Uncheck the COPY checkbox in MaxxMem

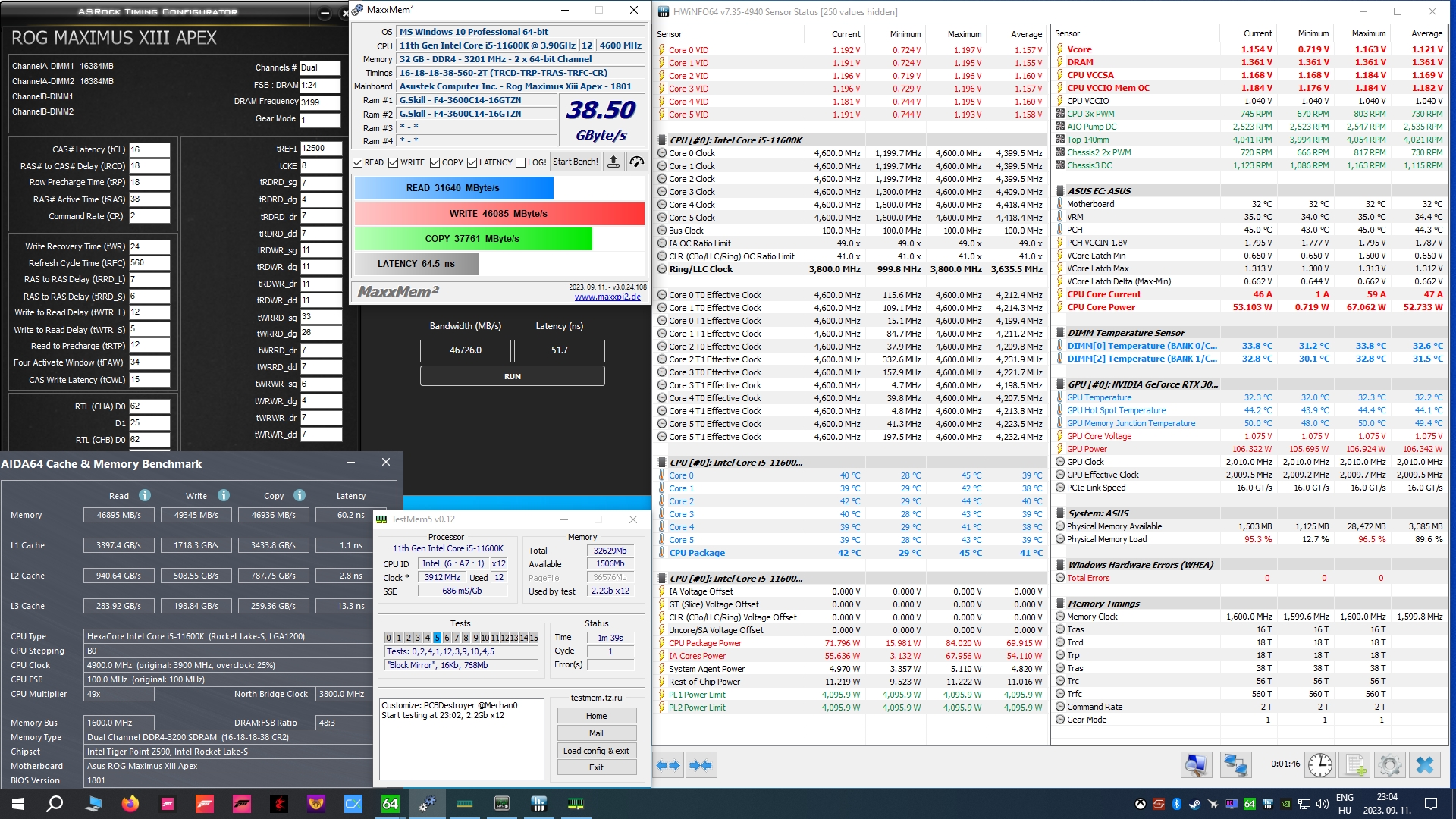tap(435, 162)
